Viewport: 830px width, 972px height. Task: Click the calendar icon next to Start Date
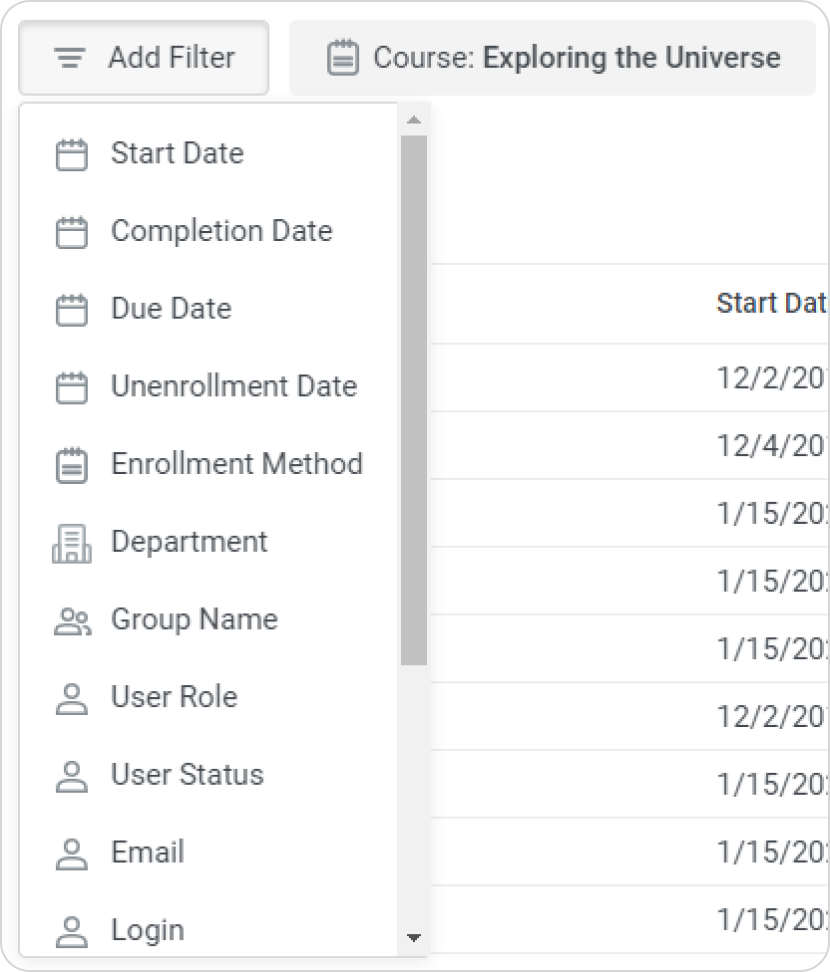(71, 154)
